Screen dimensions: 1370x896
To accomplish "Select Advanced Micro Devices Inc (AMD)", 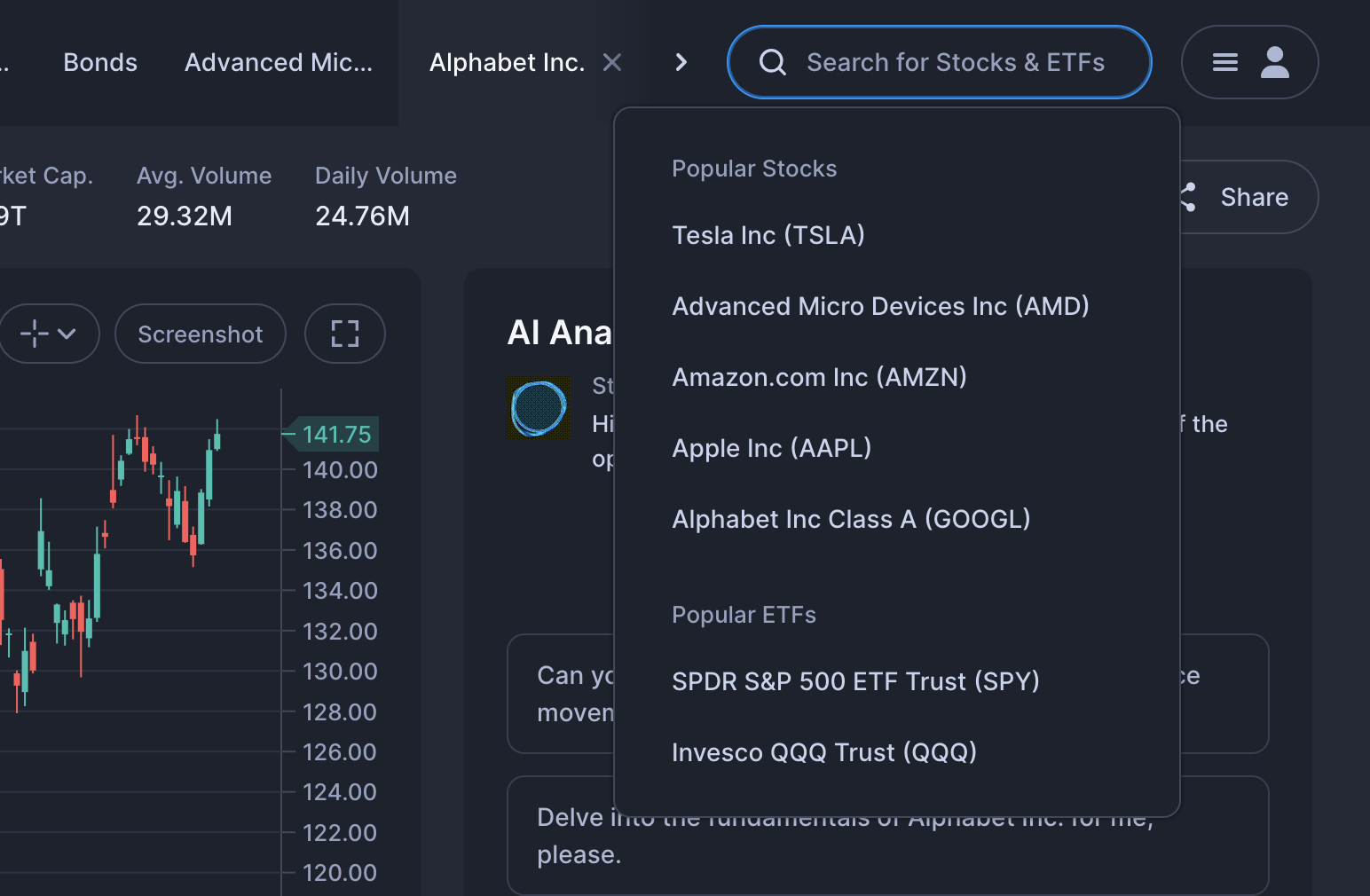I will [880, 306].
